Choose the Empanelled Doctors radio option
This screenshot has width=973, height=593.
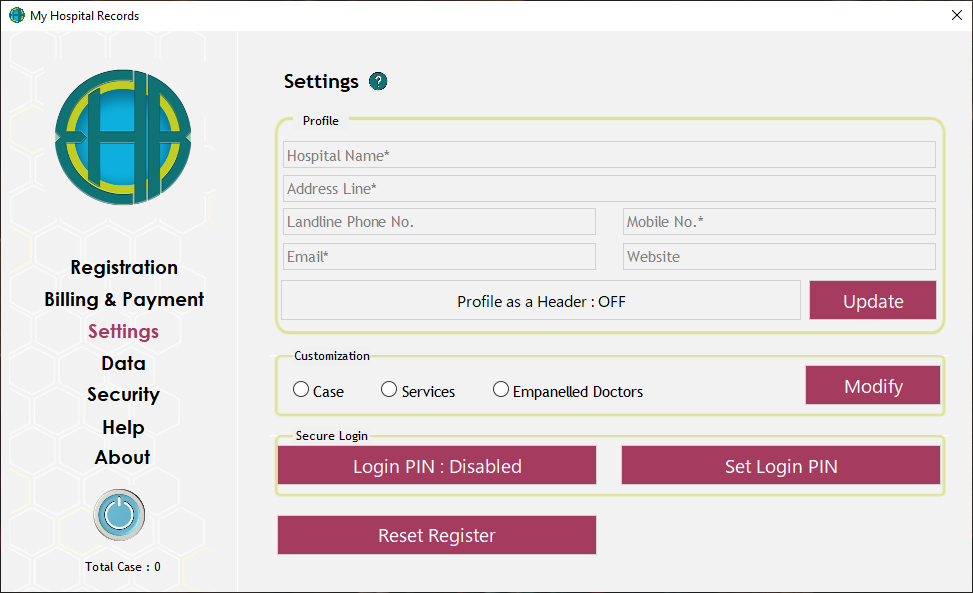[x=501, y=390]
